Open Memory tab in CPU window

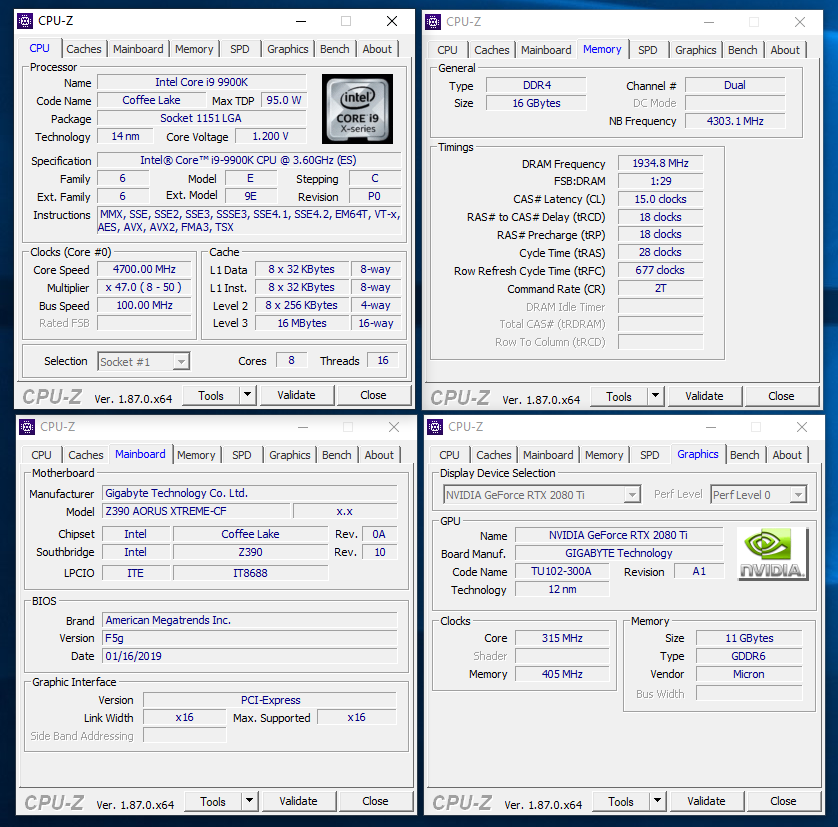[x=194, y=49]
